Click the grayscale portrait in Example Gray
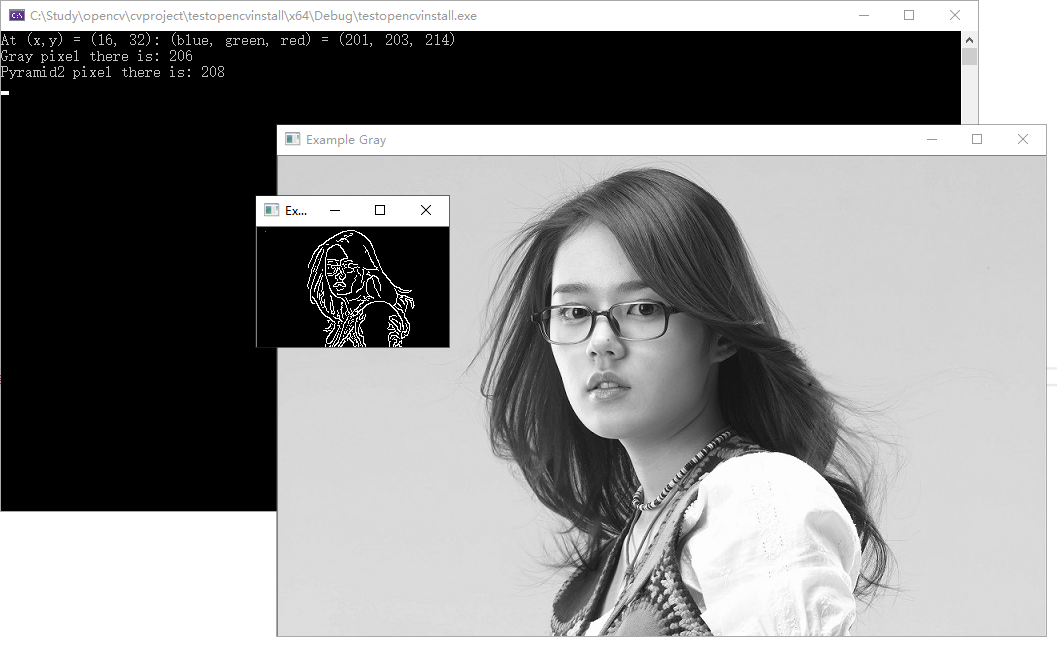Screen dimensions: 1057x656 tap(661, 396)
